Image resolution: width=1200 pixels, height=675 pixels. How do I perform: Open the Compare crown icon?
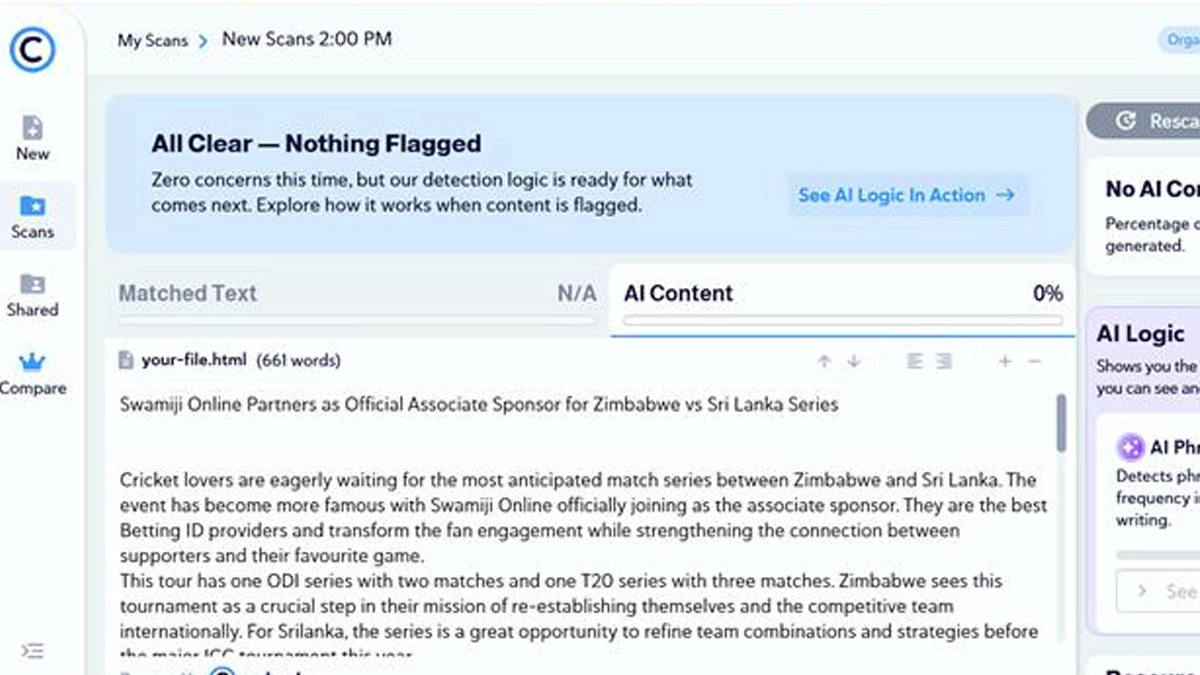coord(33,372)
